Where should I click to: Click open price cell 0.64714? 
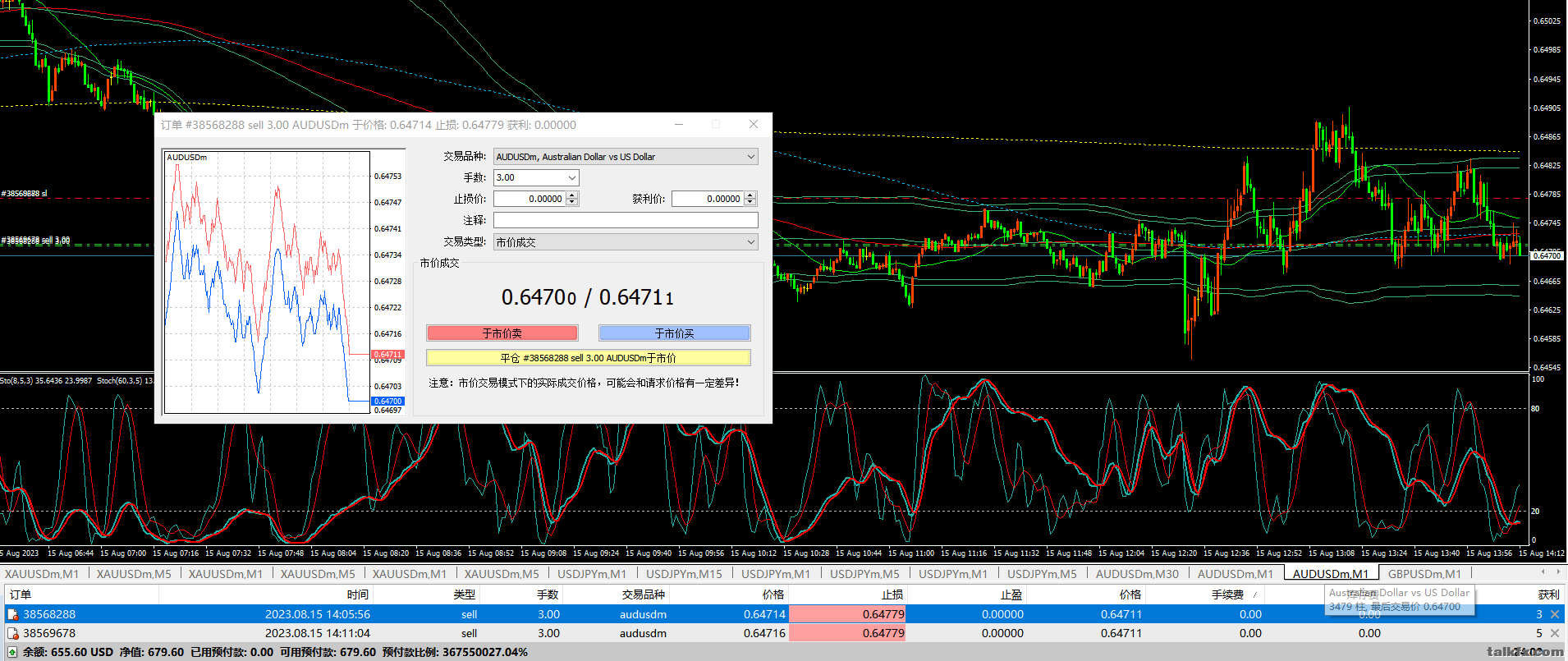tap(764, 614)
